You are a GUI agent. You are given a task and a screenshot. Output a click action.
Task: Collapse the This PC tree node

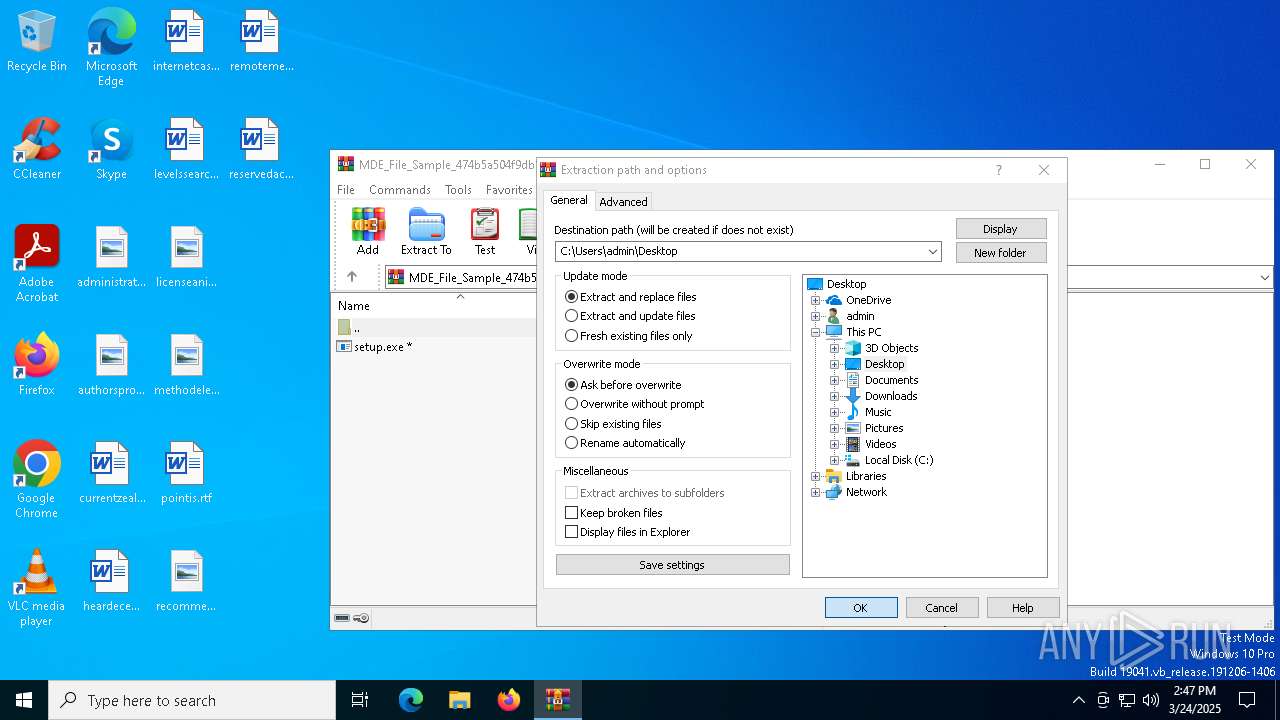pos(815,332)
